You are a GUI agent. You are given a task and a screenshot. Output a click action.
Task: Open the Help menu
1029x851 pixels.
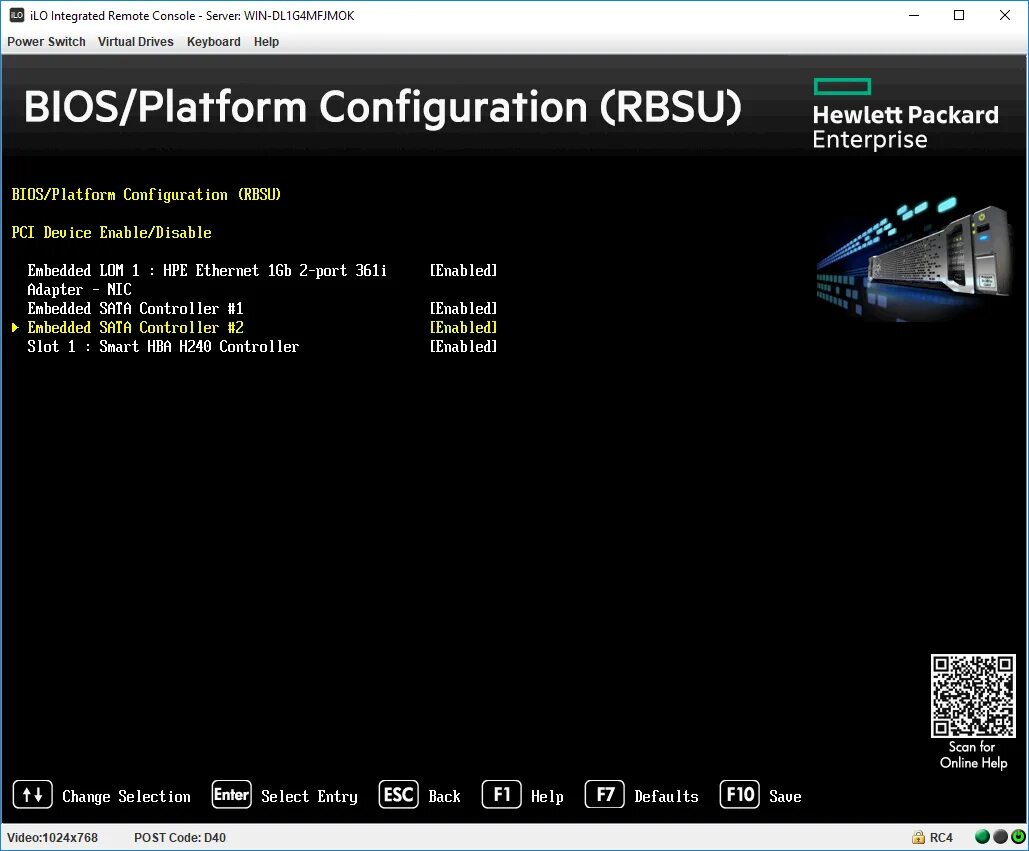(266, 41)
